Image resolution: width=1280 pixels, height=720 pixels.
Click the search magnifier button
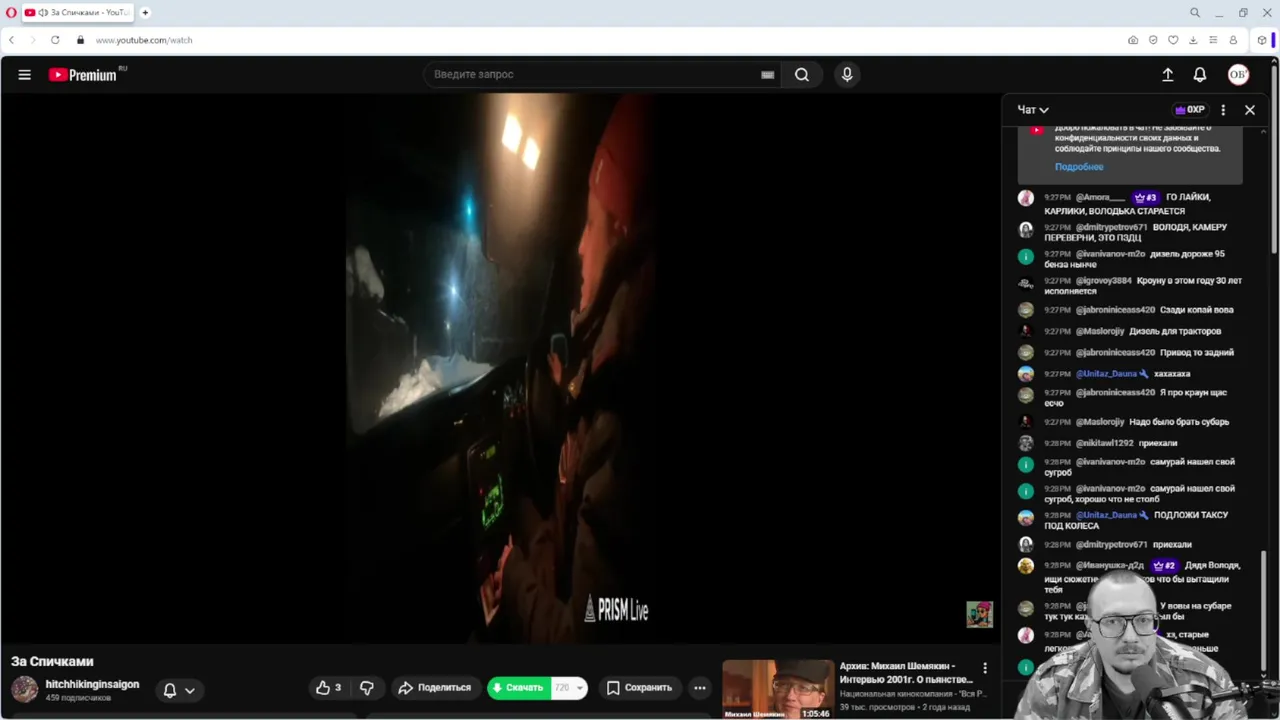[802, 75]
